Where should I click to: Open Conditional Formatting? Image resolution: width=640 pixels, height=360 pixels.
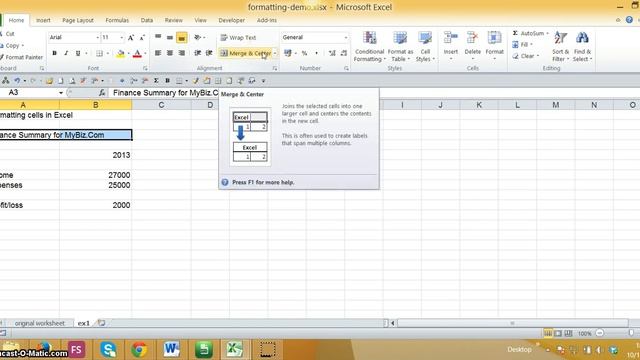tap(369, 47)
